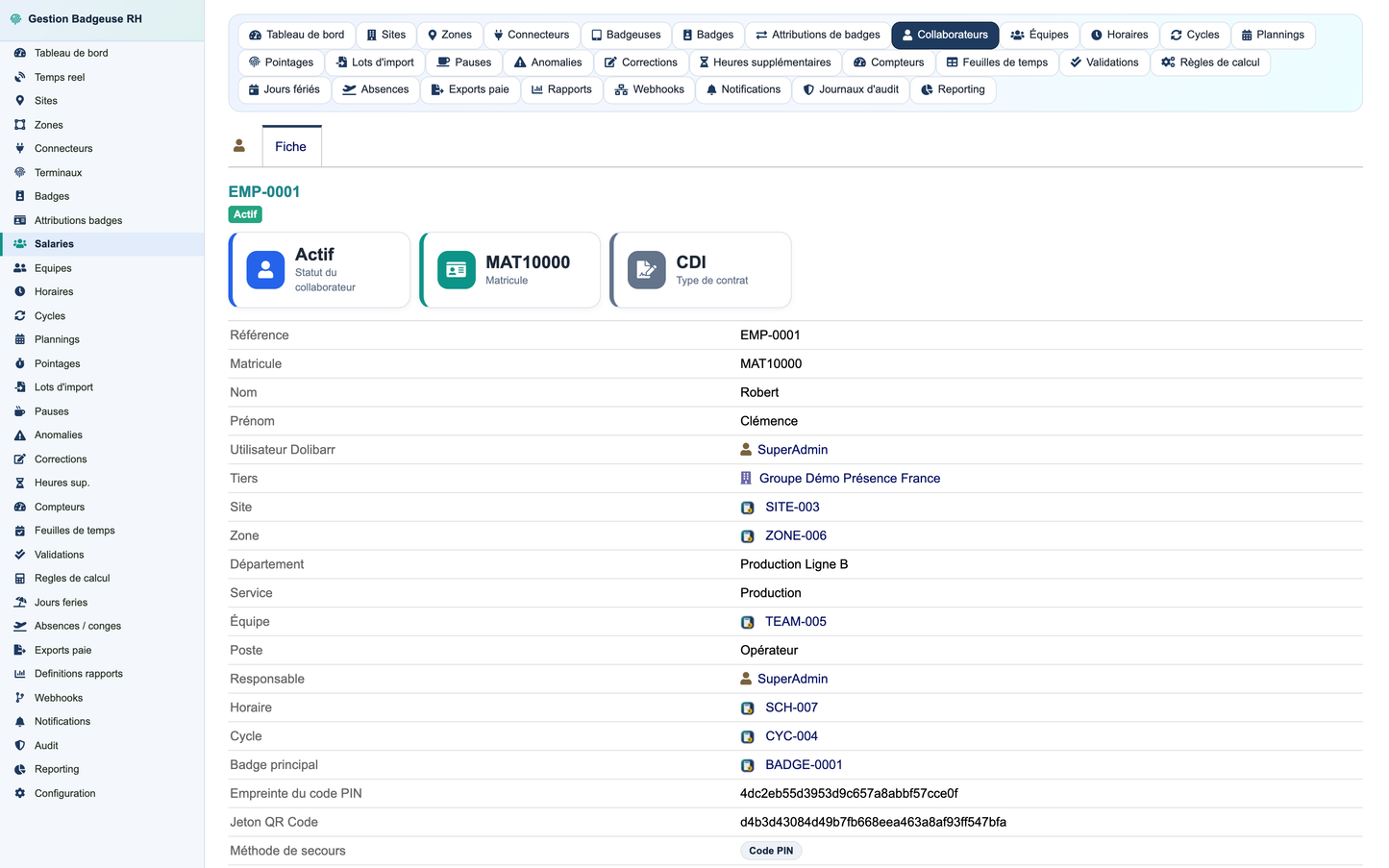Click the green ID card icon on MAT10000 card
Screen dimensions: 1389x868
[x=457, y=270]
